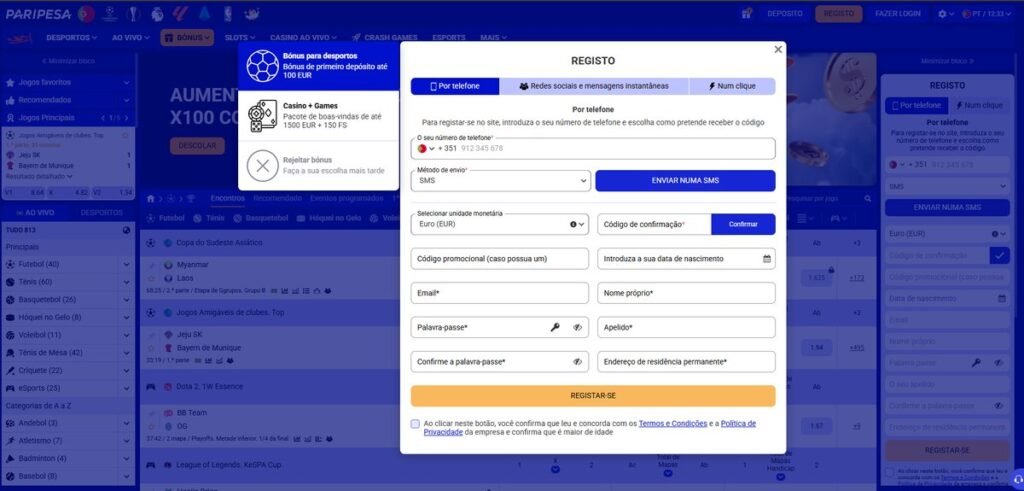Viewport: 1024px width, 491px height.
Task: Switch to DESPORTOS toggle in left sidebar
Action: tap(101, 213)
